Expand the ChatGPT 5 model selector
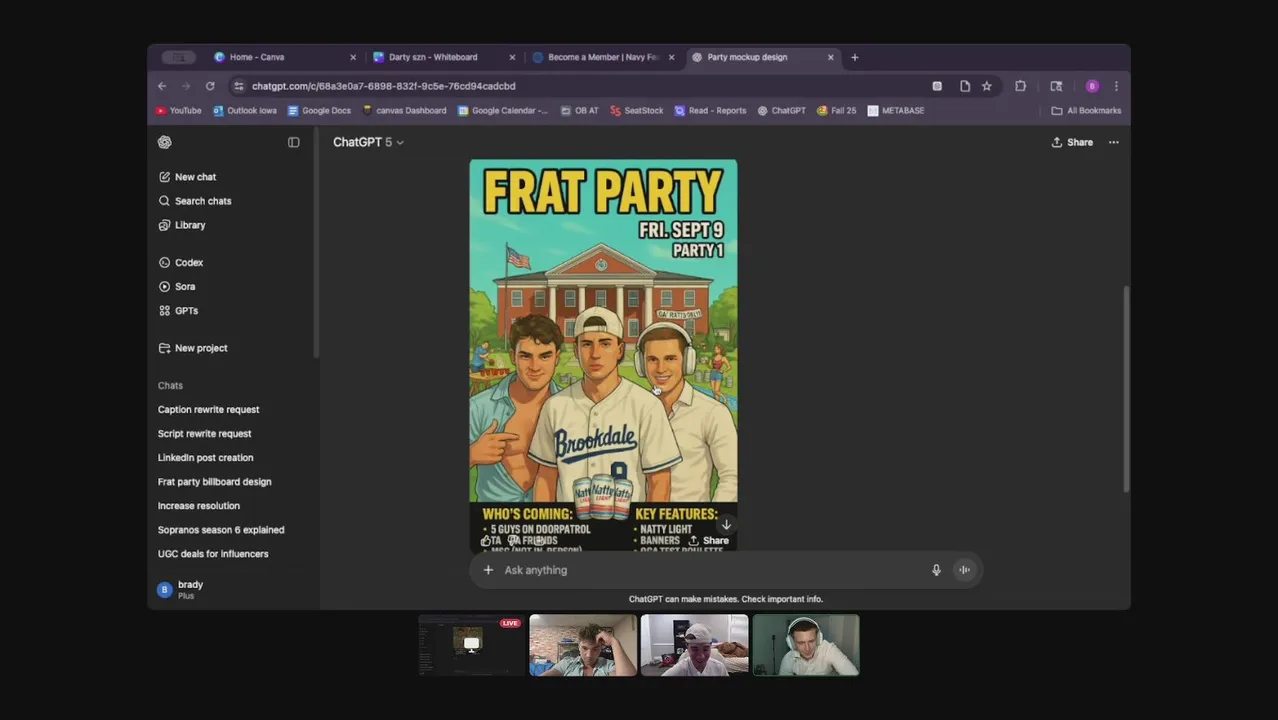The width and height of the screenshot is (1278, 720). click(x=368, y=142)
